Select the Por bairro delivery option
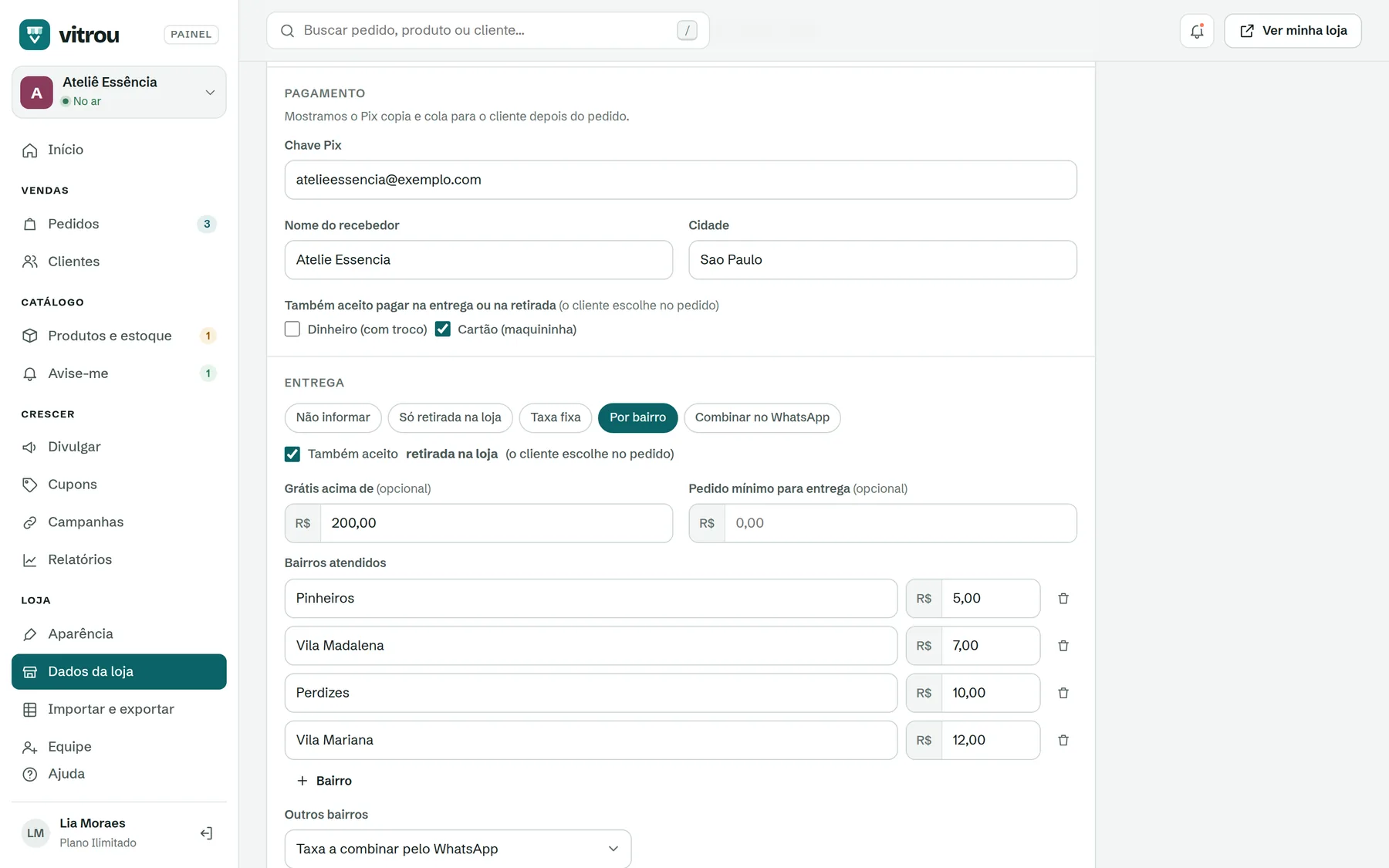 (637, 417)
